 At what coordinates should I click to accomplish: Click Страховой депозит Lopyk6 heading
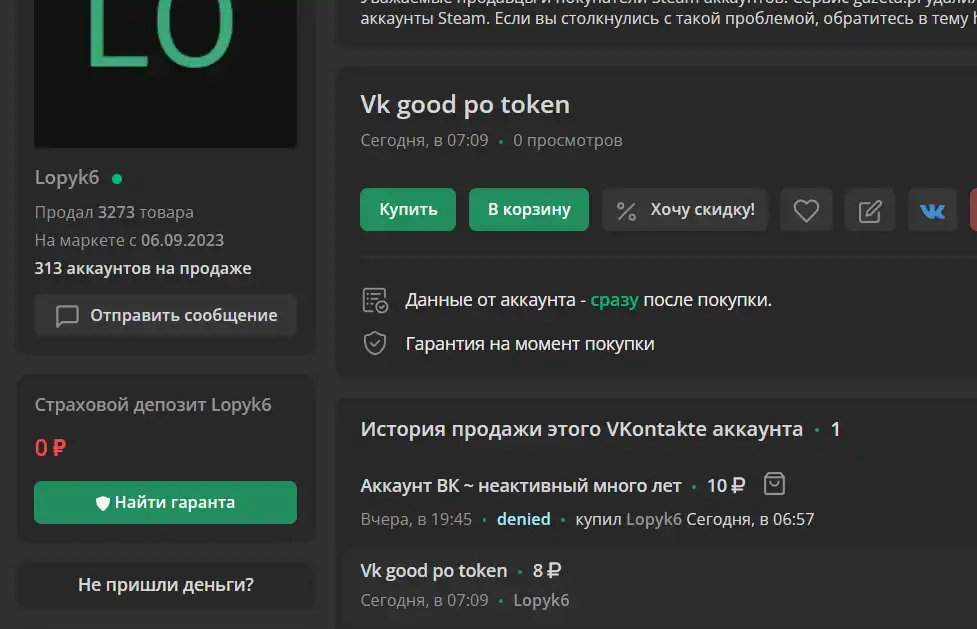[153, 405]
